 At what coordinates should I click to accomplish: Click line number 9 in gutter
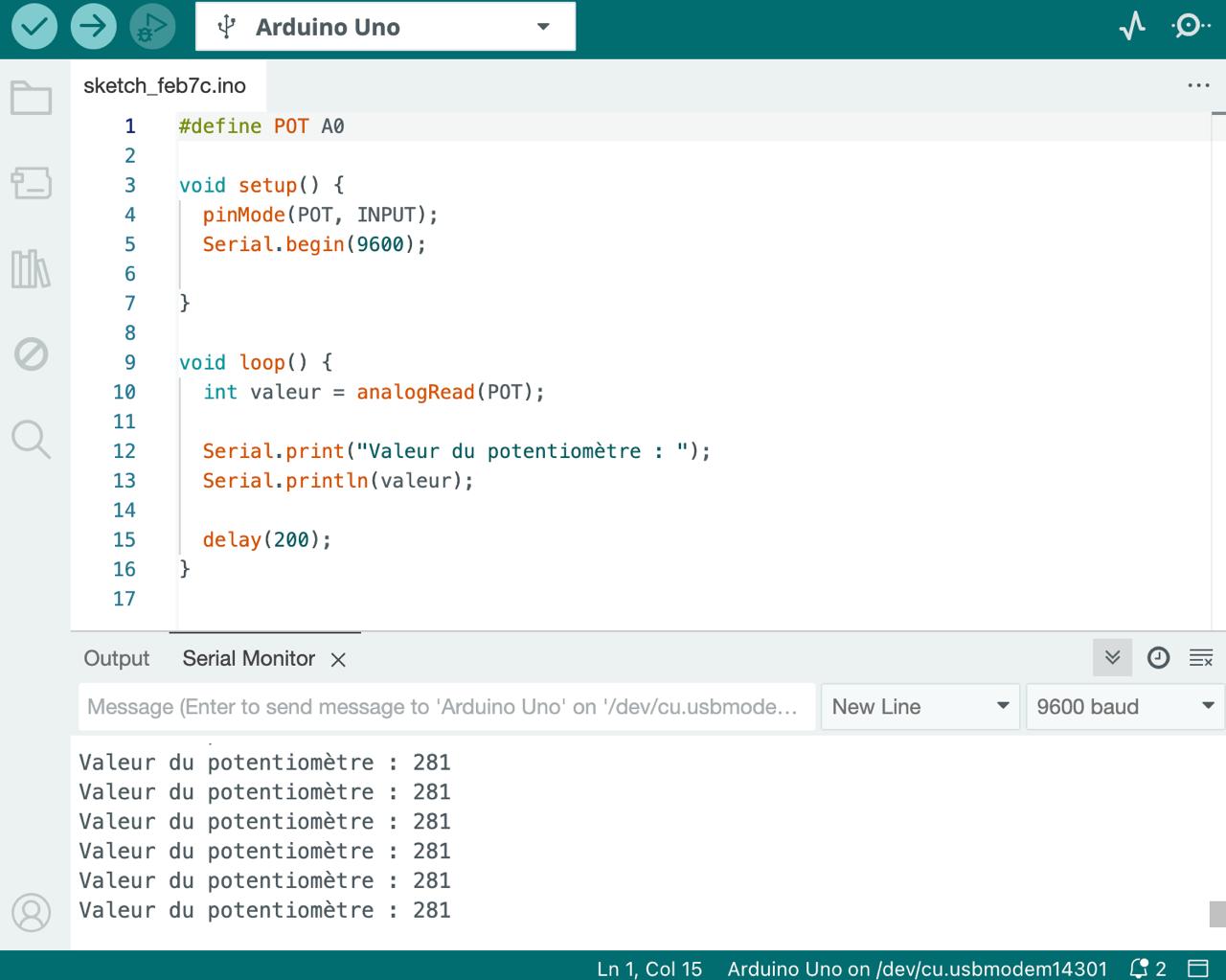pos(130,362)
